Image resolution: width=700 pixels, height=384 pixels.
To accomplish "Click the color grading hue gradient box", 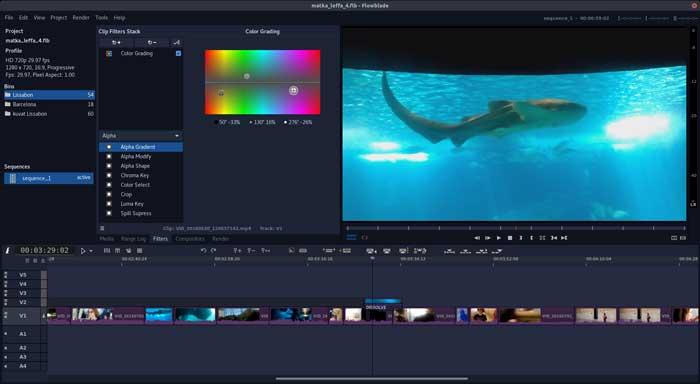I will (x=262, y=82).
